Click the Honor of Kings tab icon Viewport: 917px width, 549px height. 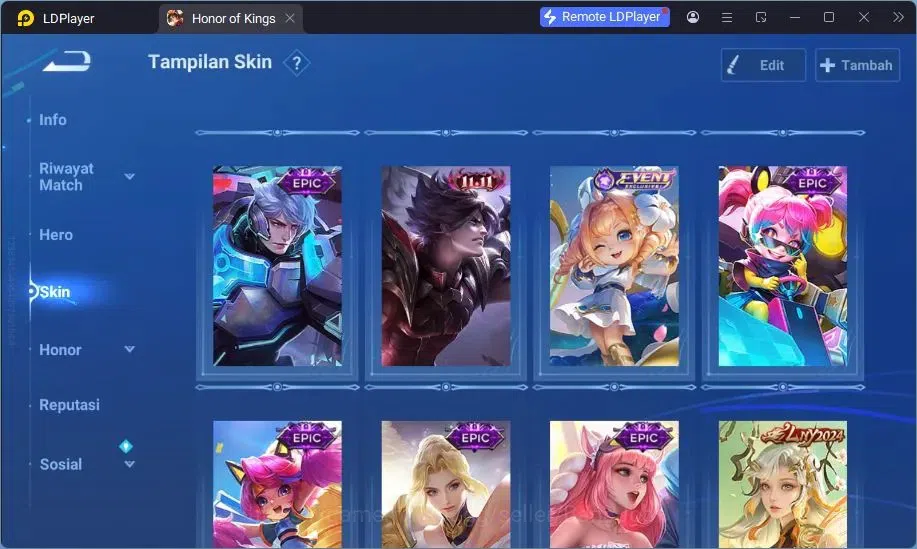175,18
